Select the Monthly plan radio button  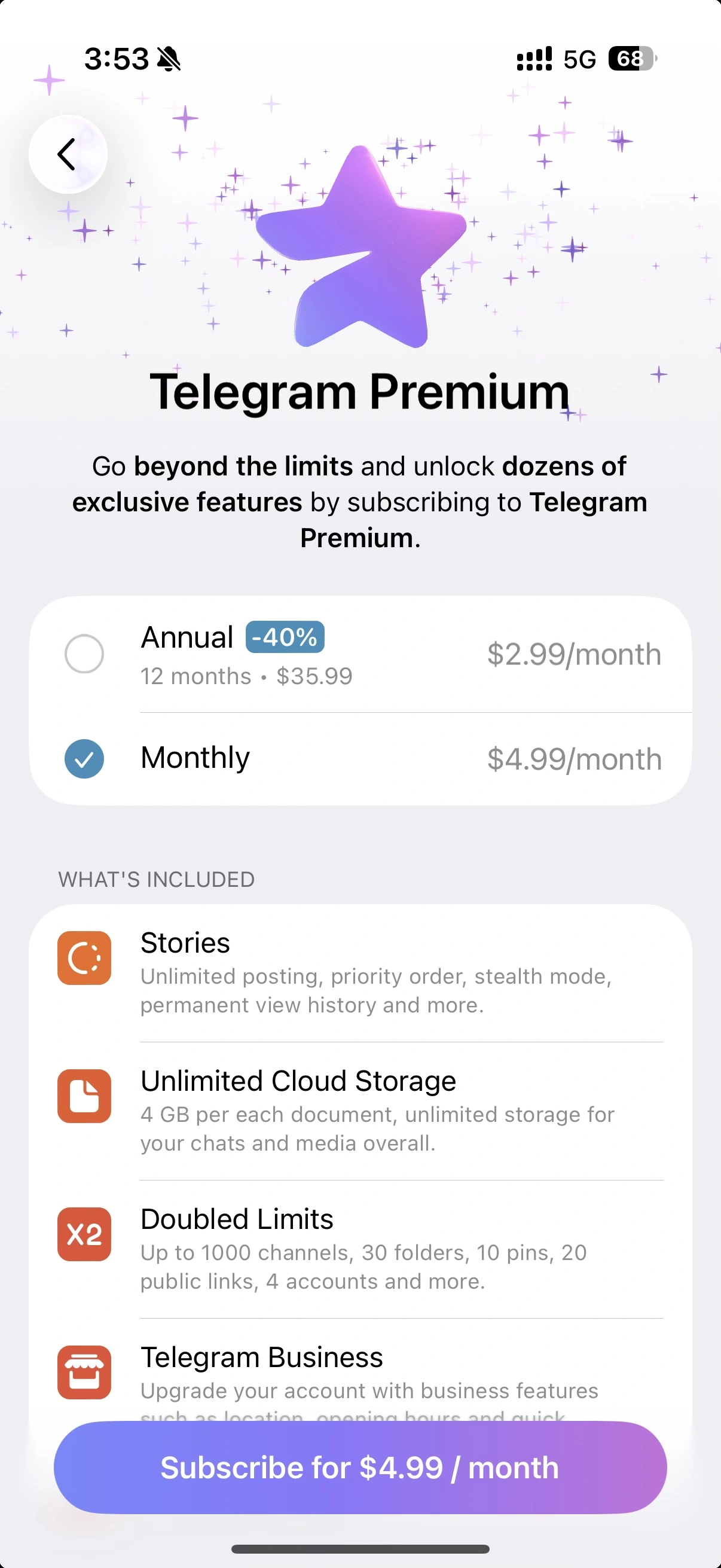(x=84, y=758)
